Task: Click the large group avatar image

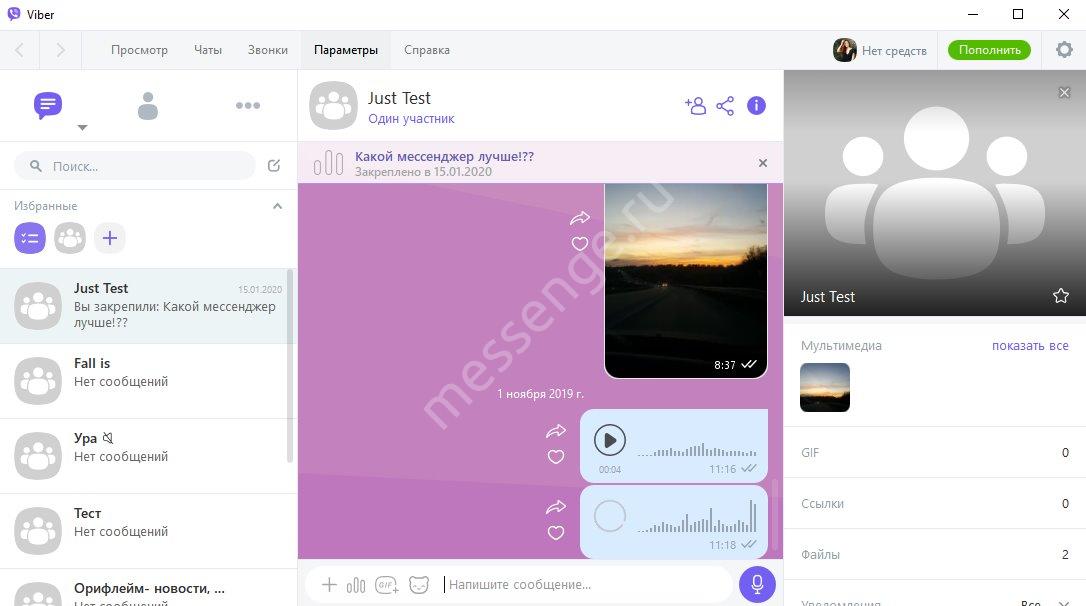Action: coord(935,193)
